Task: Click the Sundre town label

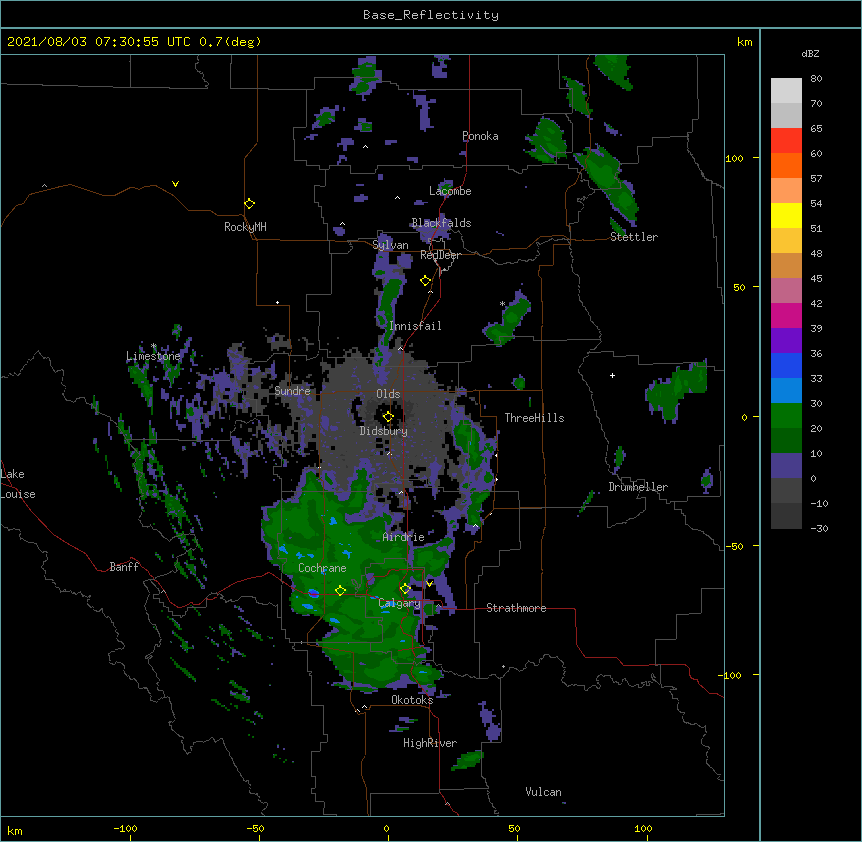Action: (292, 391)
